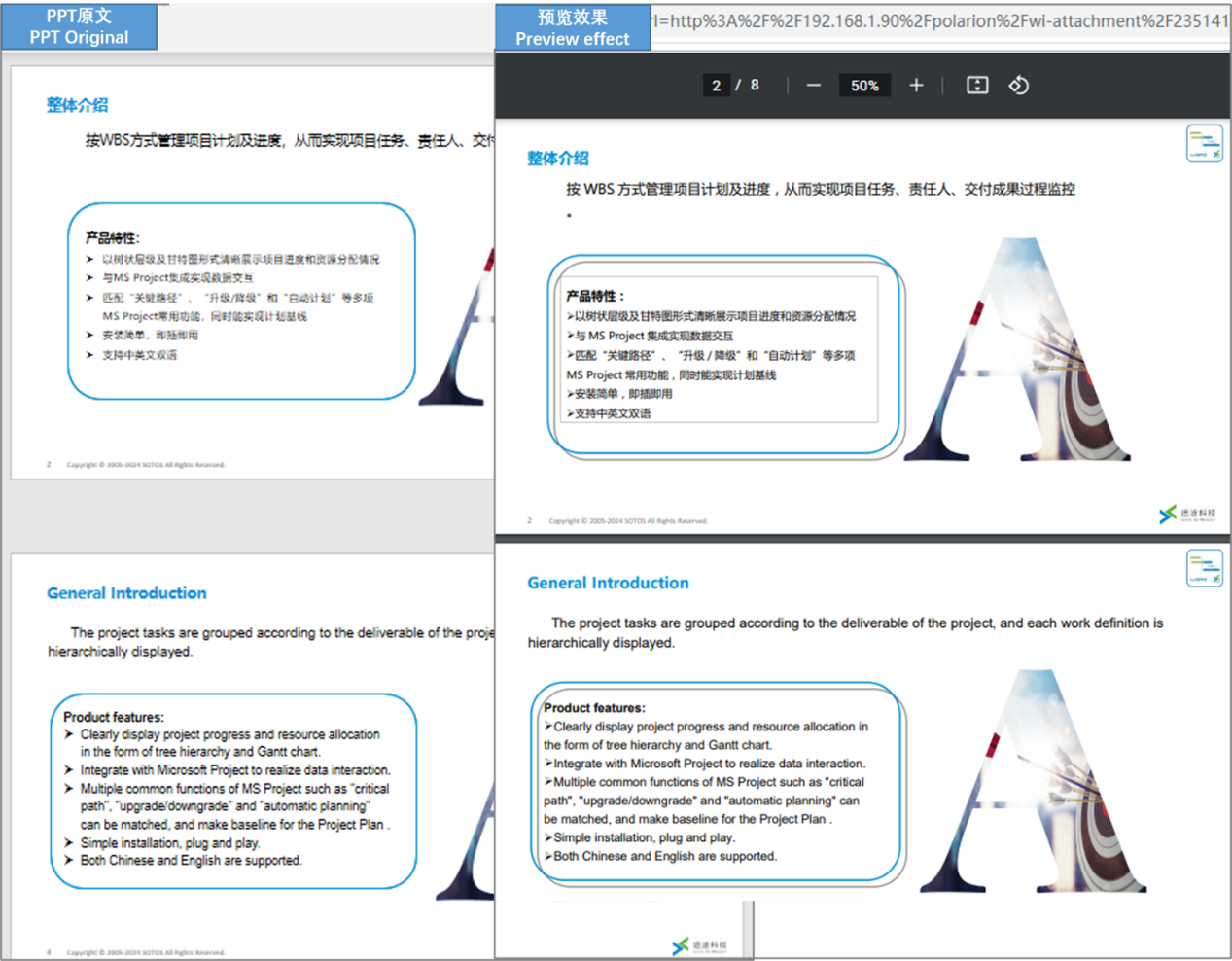Click company logo at bottom-right of Chinese preview slide
This screenshot has width=1232, height=961.
coord(1186,514)
